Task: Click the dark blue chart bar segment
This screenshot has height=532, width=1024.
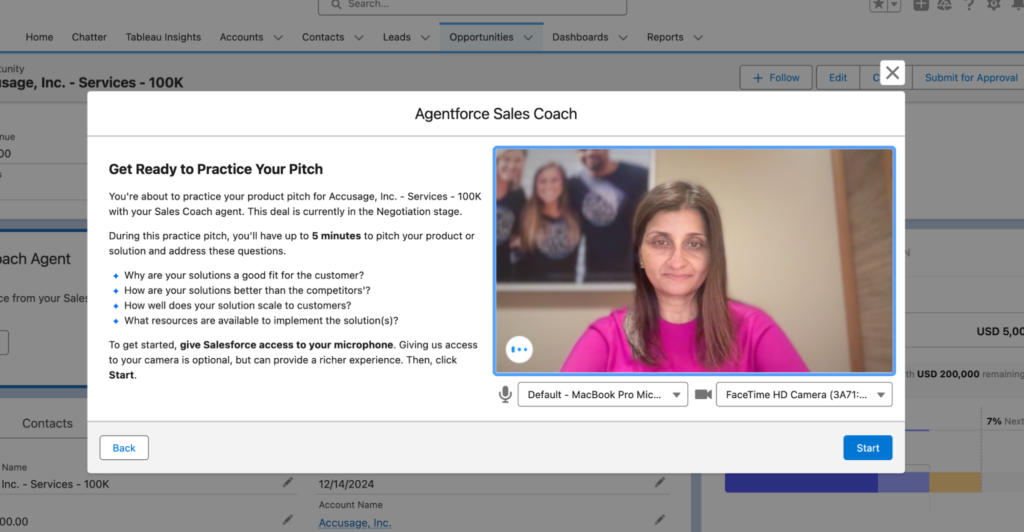Action: click(x=801, y=482)
